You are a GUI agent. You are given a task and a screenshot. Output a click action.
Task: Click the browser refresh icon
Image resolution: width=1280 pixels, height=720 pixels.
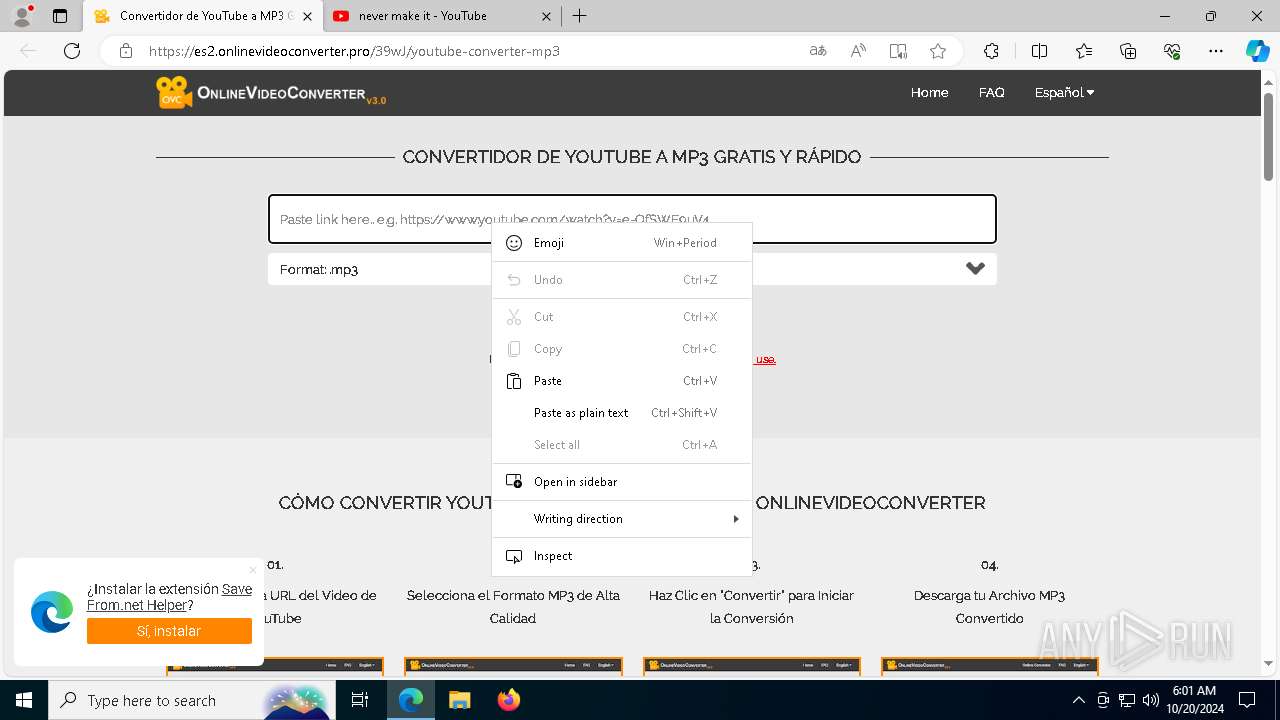coord(72,51)
